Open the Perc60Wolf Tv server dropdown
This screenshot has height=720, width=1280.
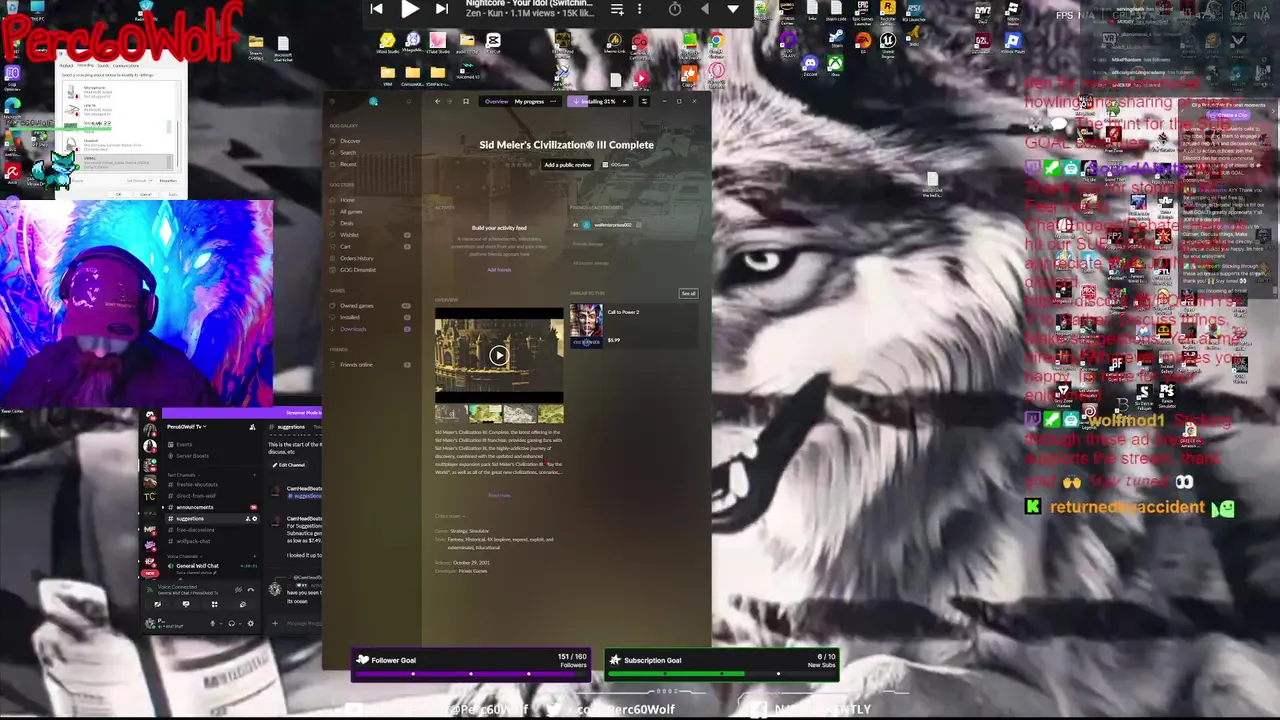coord(186,427)
